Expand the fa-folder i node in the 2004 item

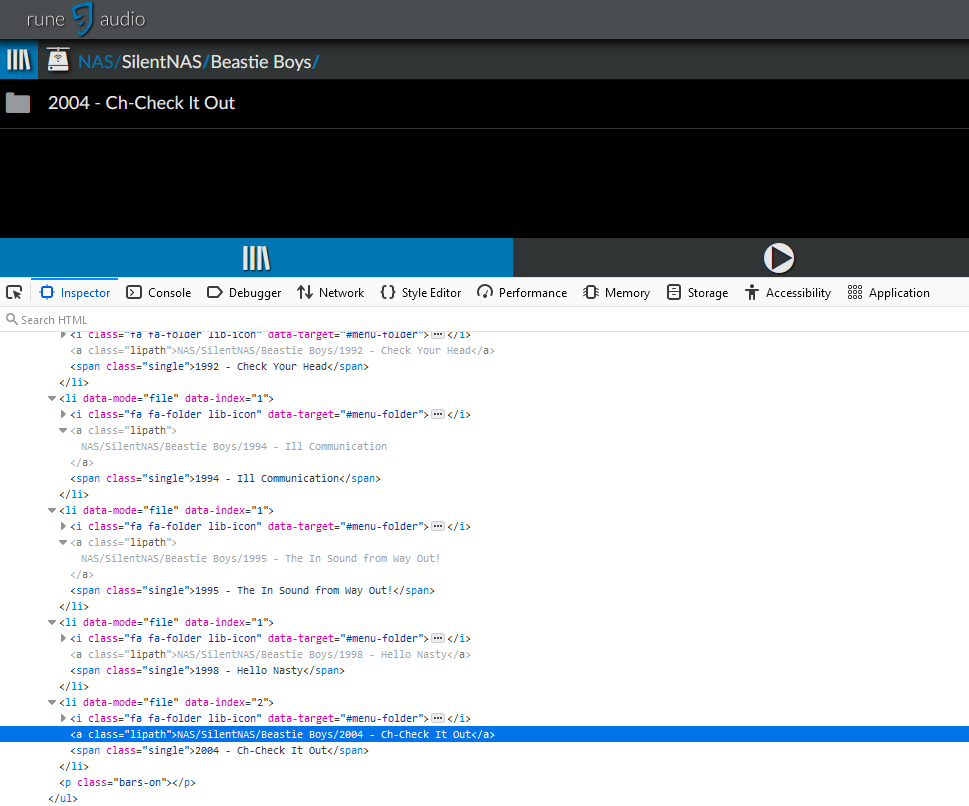63,718
